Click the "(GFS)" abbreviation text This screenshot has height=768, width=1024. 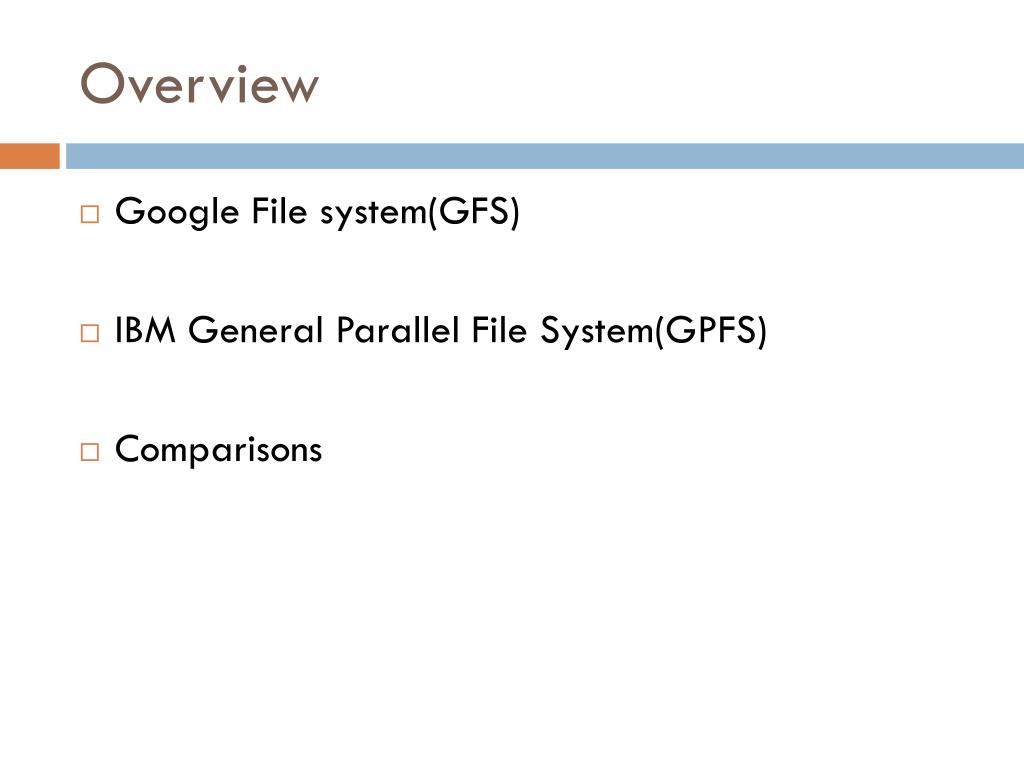point(474,212)
